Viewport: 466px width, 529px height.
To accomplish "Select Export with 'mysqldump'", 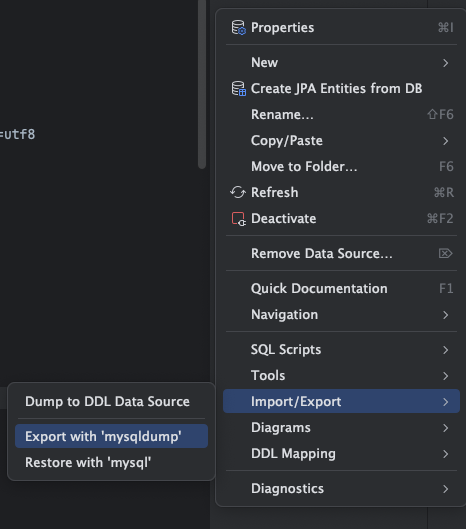I will pyautogui.click(x=111, y=436).
